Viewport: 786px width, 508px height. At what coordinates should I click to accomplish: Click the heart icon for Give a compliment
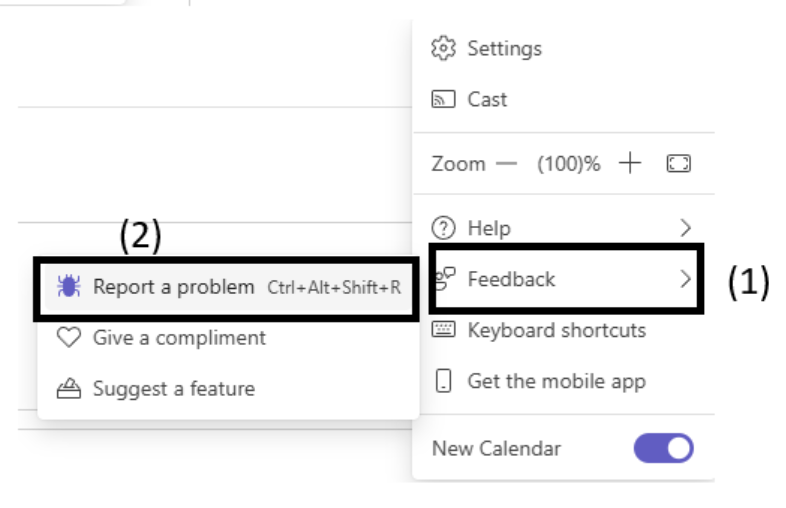(x=69, y=338)
